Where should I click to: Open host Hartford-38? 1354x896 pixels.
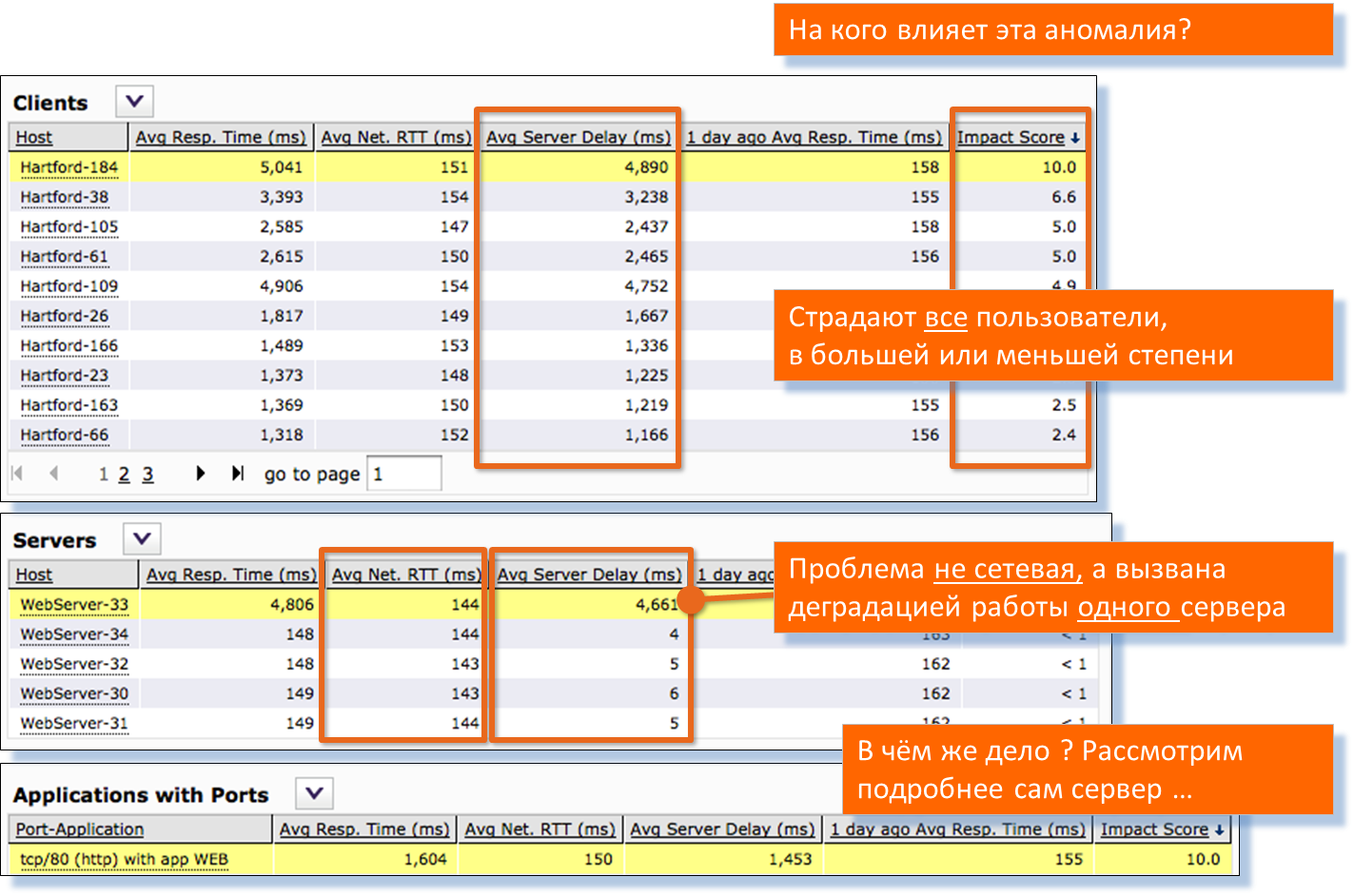coord(65,197)
